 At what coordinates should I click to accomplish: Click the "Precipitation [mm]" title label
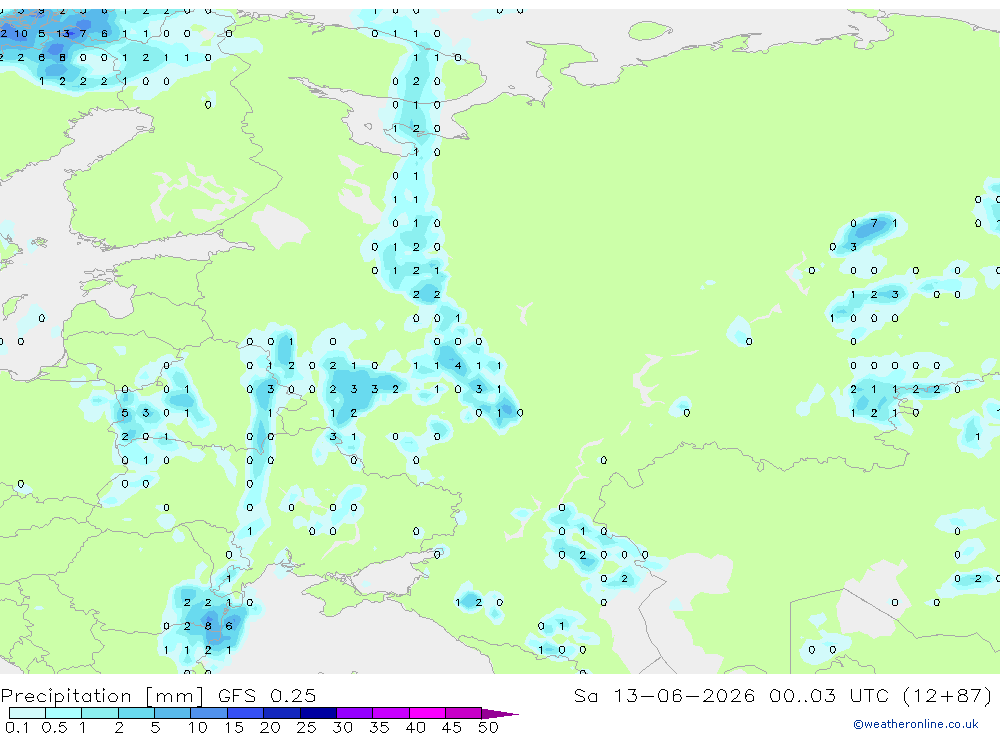[102, 696]
